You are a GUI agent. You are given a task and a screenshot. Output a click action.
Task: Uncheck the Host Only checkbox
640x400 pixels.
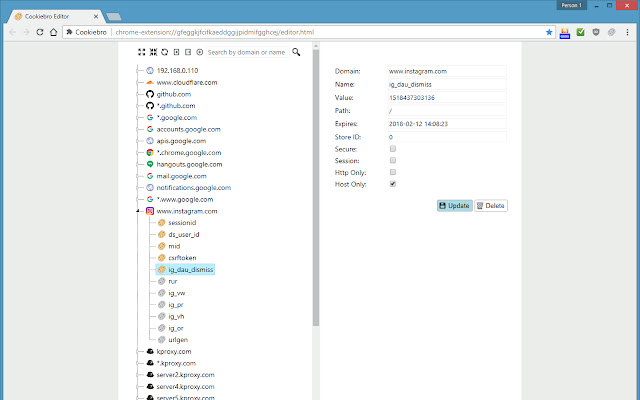coord(393,184)
